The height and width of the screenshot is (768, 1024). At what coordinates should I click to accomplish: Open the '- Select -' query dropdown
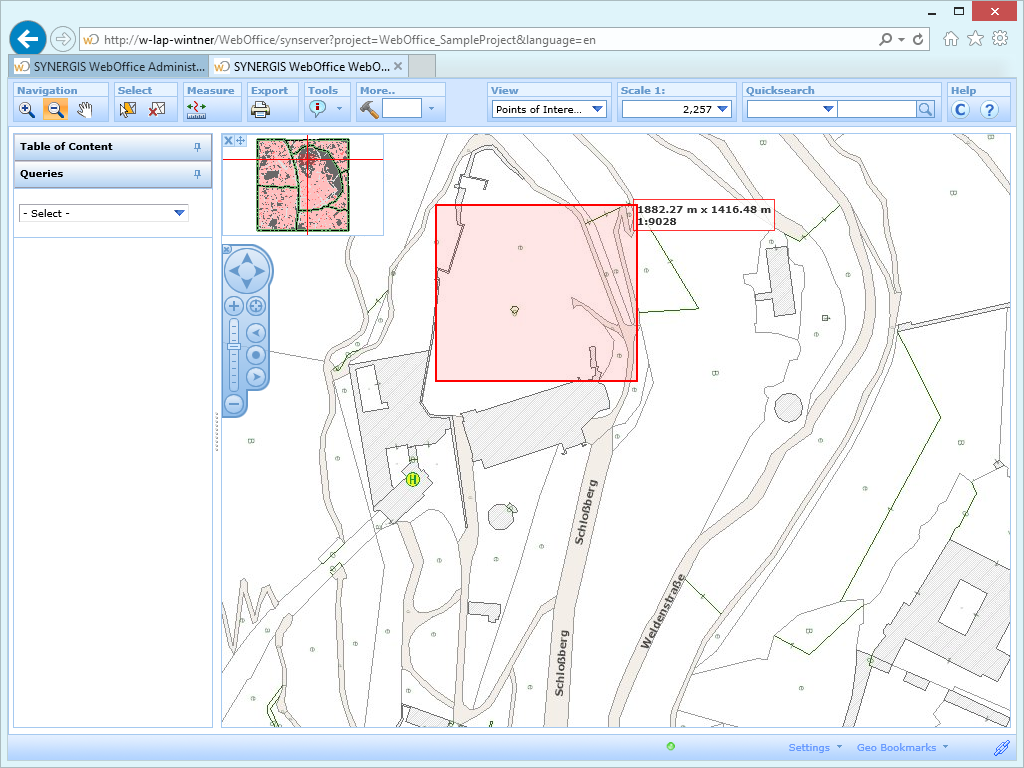(103, 213)
